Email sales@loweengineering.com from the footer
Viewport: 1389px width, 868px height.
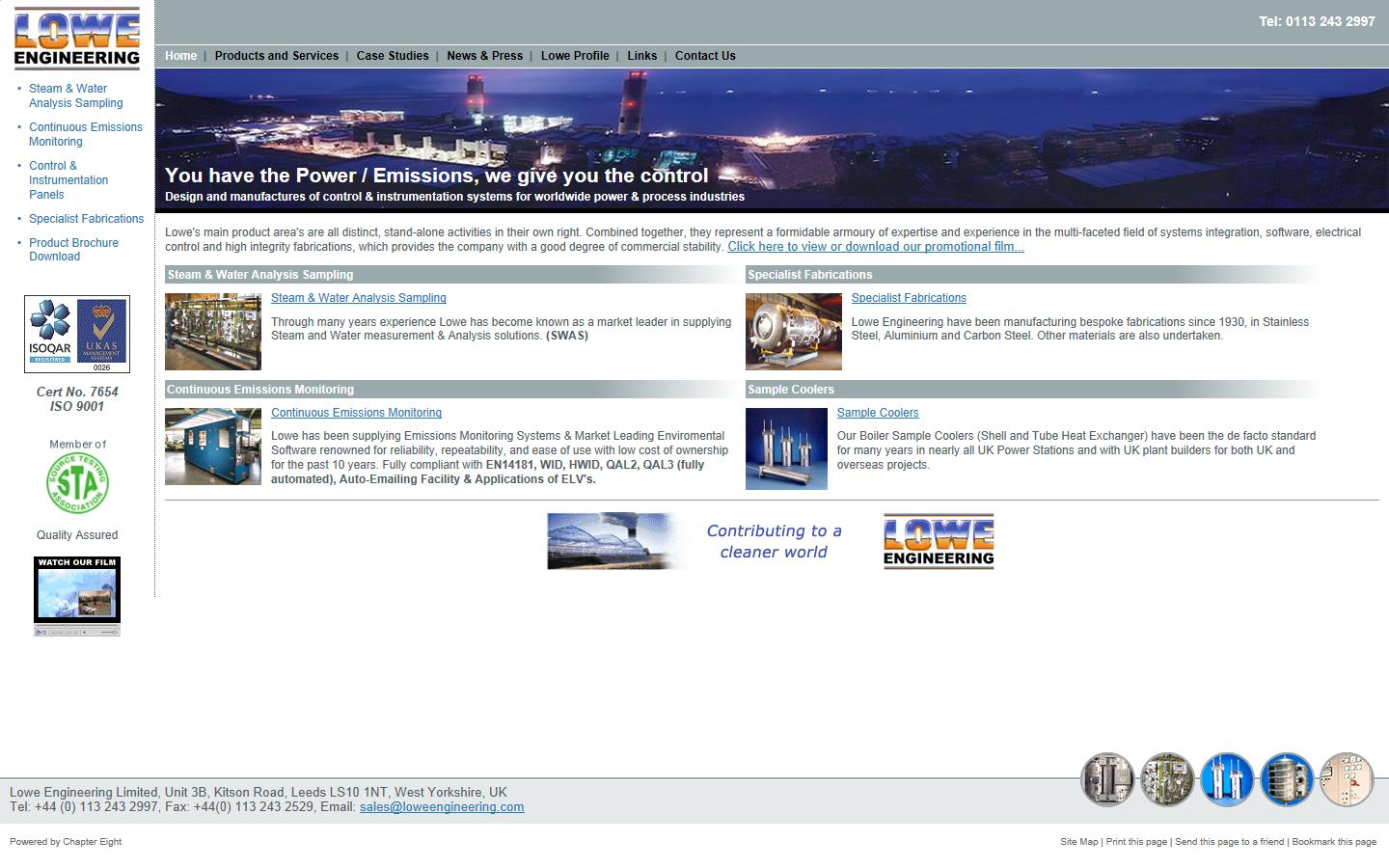tap(442, 807)
